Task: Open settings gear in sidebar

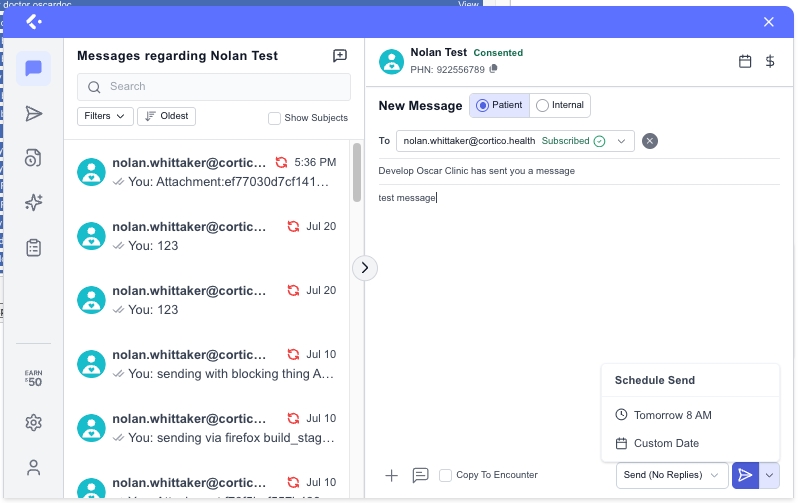Action: [33, 423]
